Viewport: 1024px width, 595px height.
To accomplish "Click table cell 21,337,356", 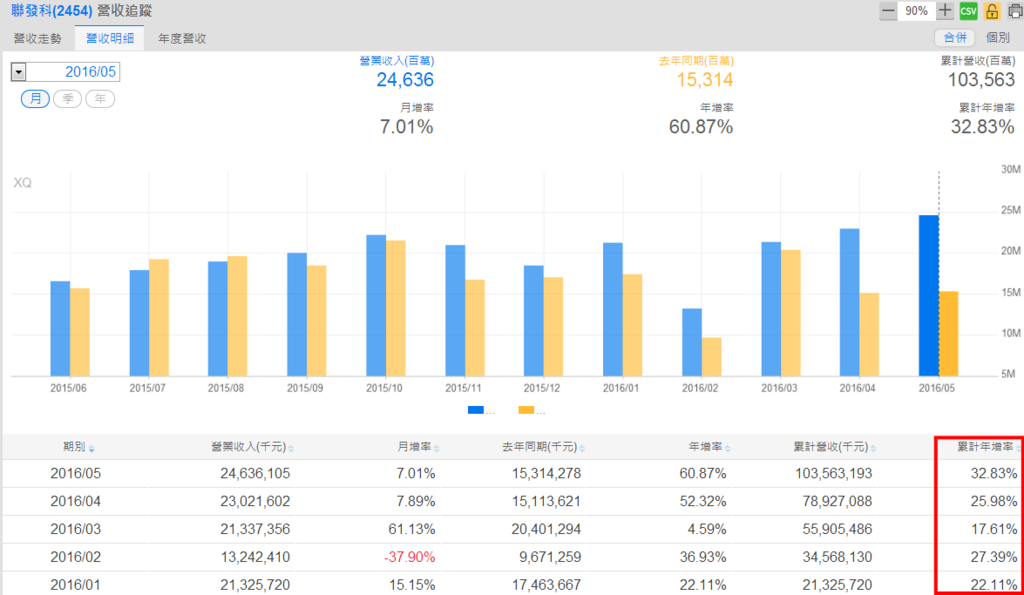I will (255, 529).
